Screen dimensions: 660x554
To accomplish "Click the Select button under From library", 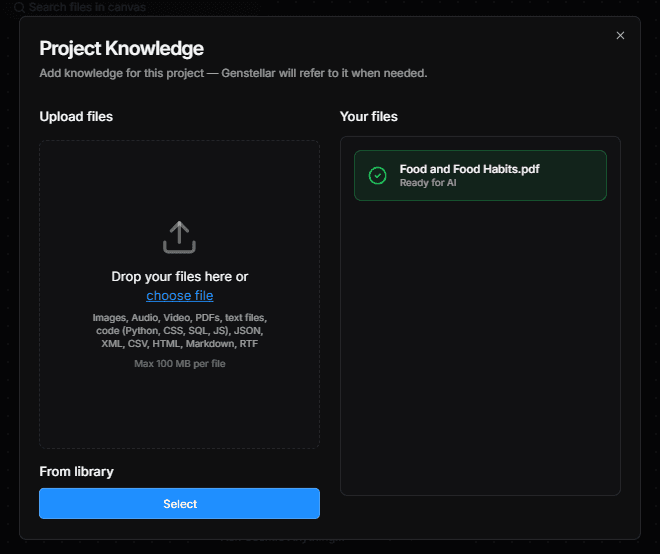I will click(x=179, y=503).
